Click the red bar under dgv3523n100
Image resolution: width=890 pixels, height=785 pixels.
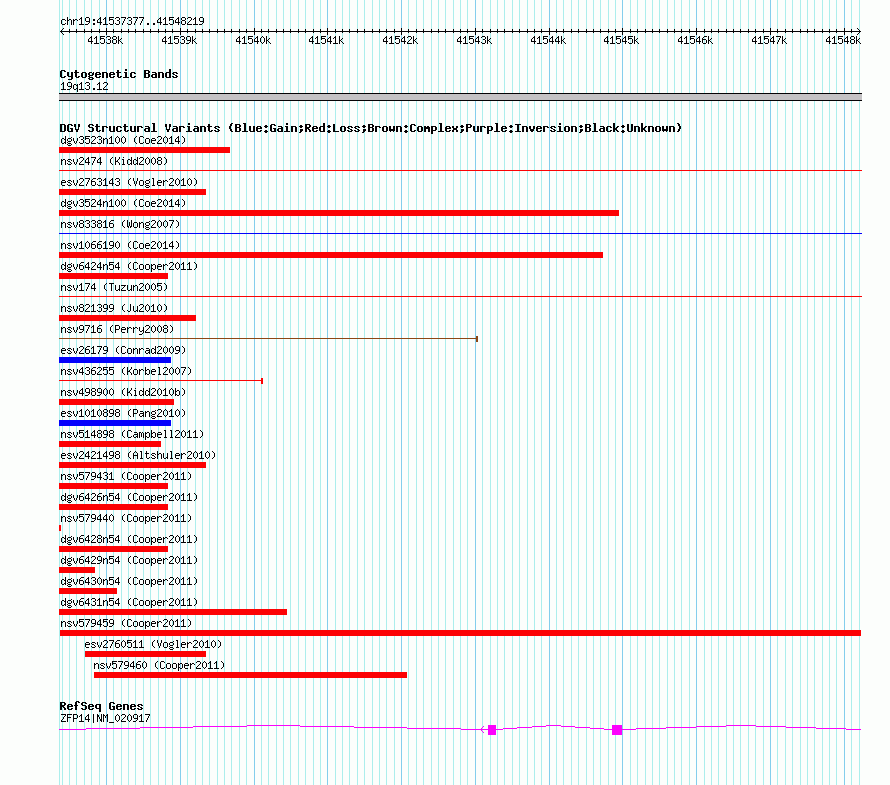tap(145, 150)
